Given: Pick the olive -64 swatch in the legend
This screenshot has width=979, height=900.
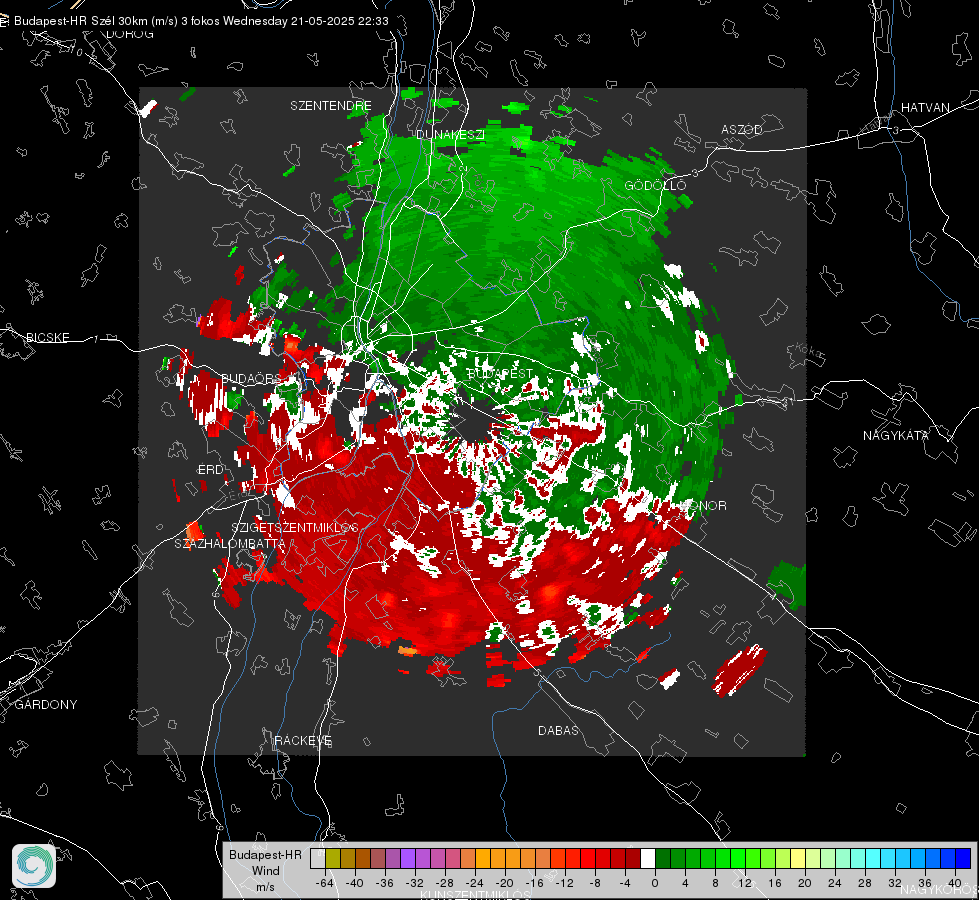Looking at the screenshot, I should coord(333,859).
